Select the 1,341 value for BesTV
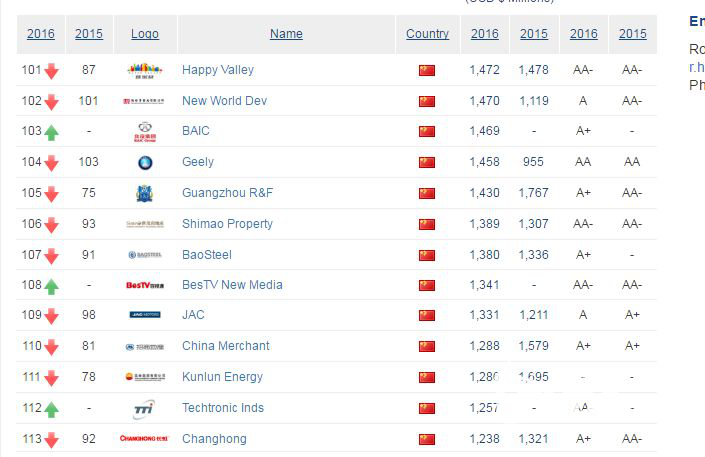This screenshot has width=705, height=457. pyautogui.click(x=485, y=285)
